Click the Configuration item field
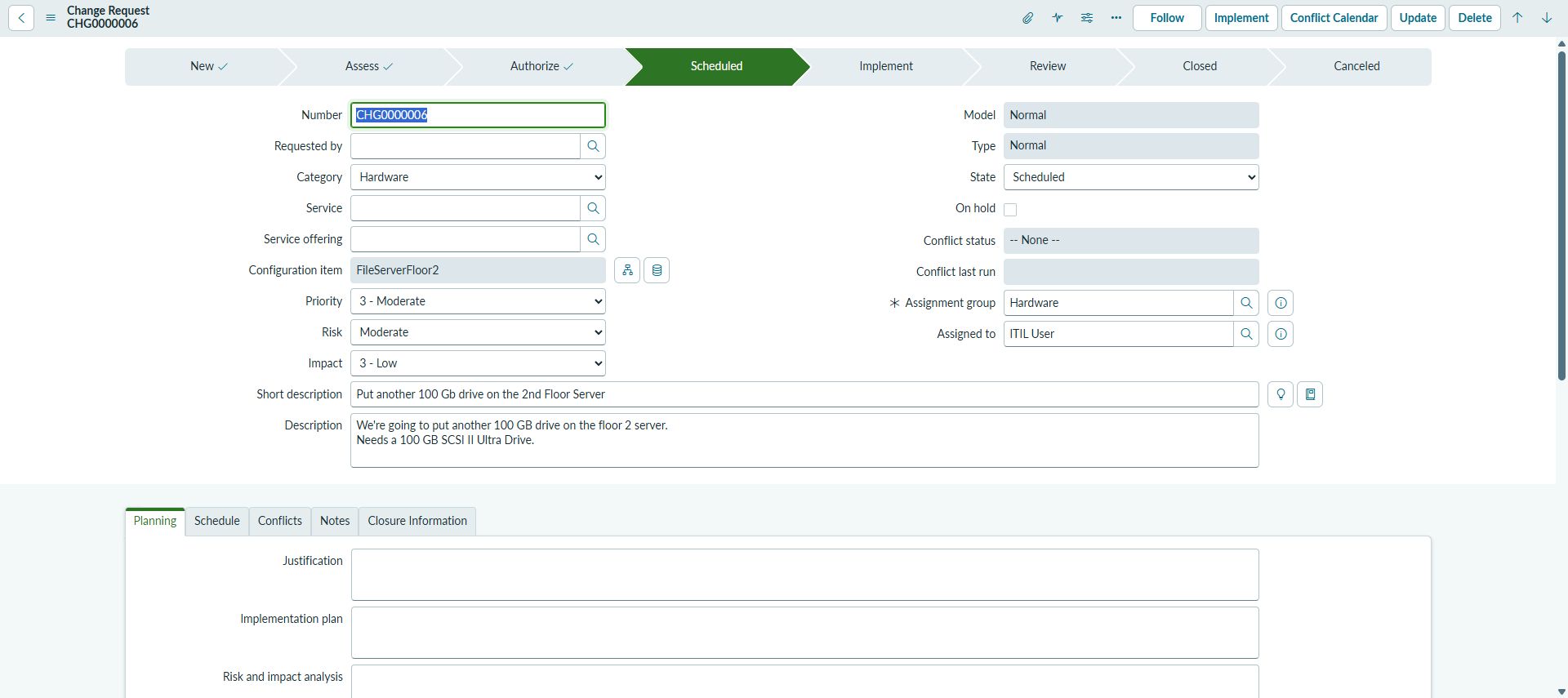Screen dimensions: 1568x698 click(x=478, y=270)
